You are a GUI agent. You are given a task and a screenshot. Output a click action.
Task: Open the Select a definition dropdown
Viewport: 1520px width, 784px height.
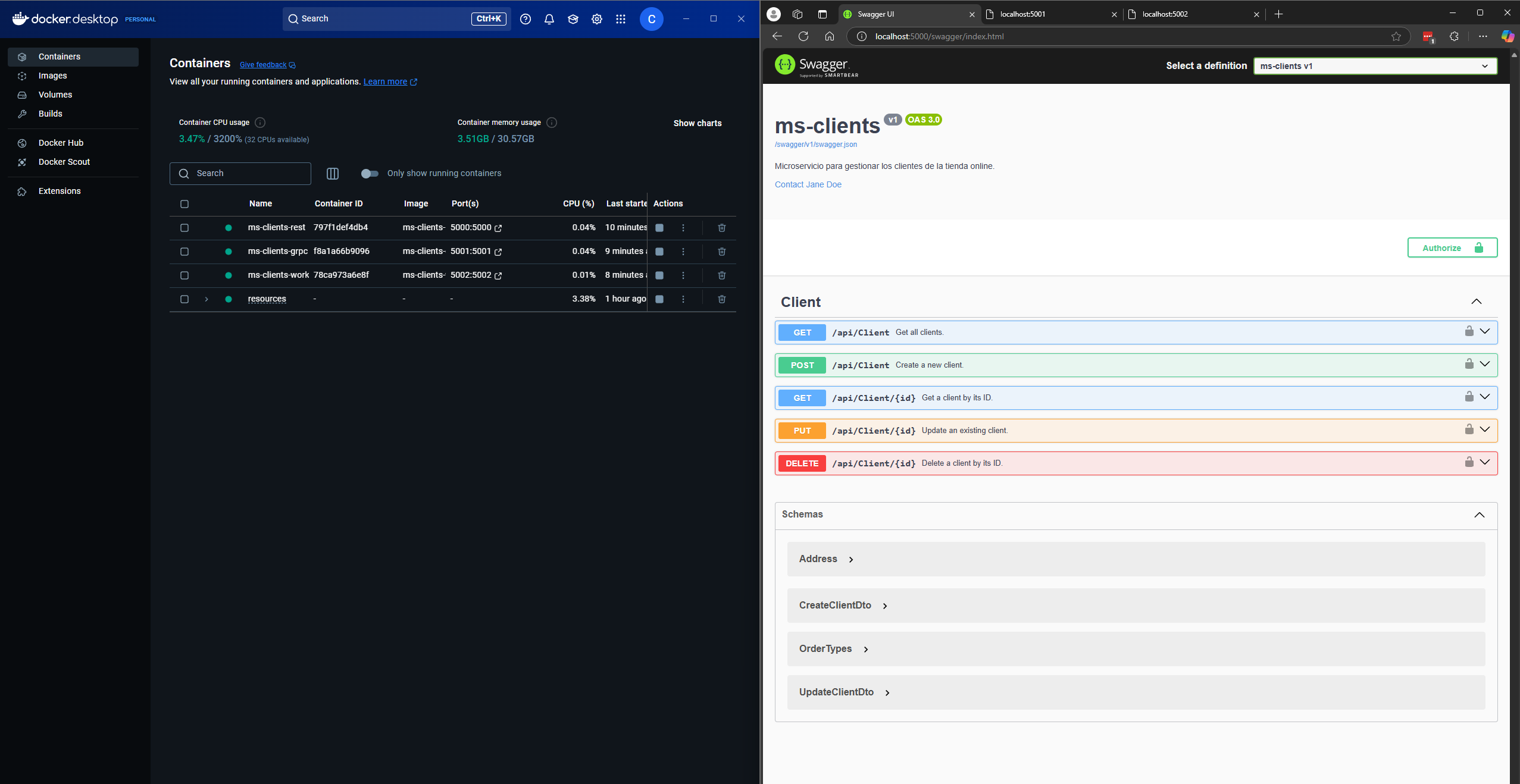1375,66
